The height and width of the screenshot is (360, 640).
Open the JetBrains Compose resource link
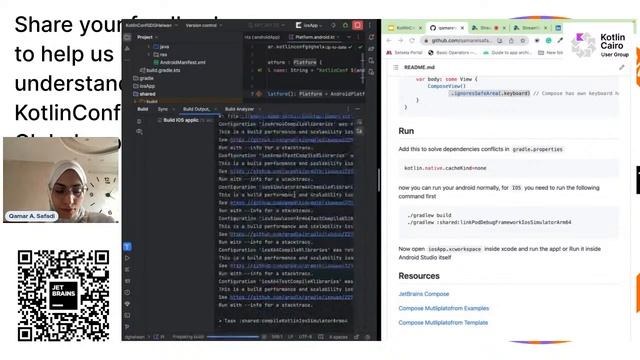point(424,294)
